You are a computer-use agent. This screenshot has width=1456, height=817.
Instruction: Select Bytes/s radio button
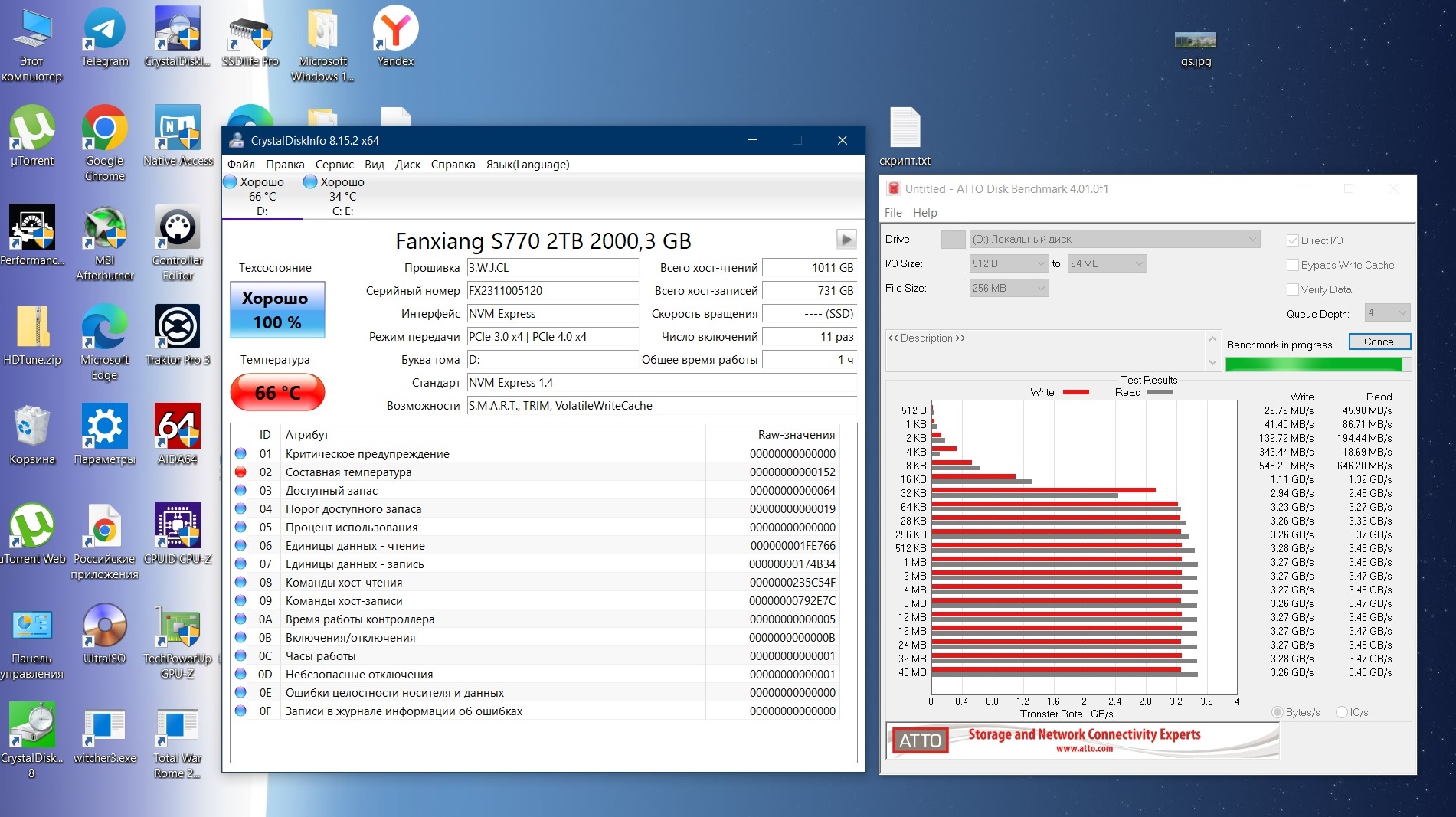[1277, 712]
